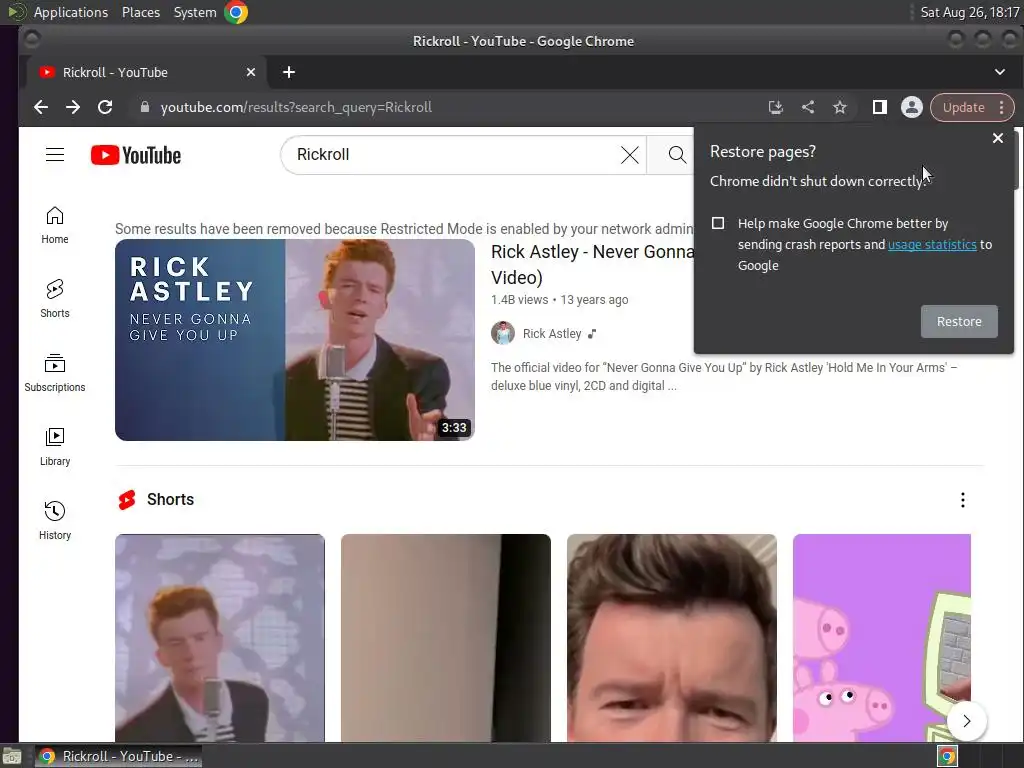Viewport: 1024px width, 768px height.
Task: Open the Chrome profile avatar menu
Action: coord(912,107)
